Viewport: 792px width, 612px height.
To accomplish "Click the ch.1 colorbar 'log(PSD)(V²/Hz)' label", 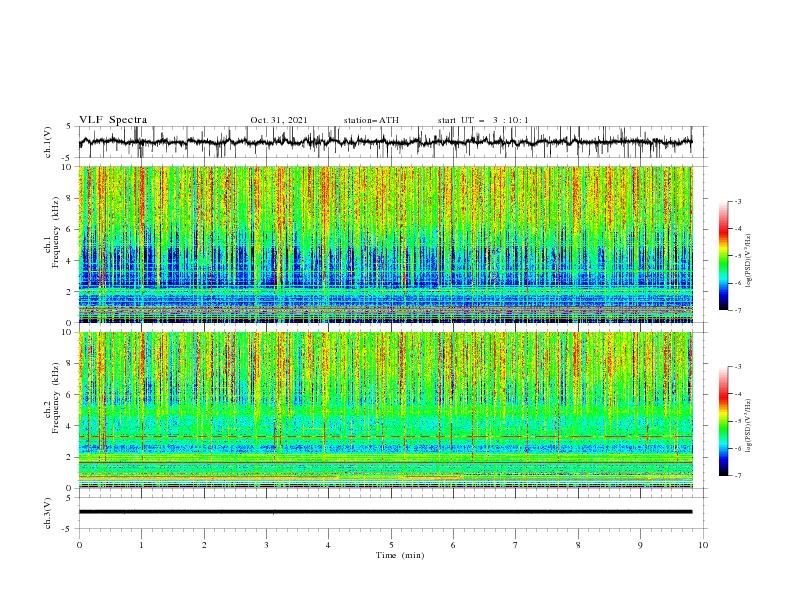I will tap(748, 261).
